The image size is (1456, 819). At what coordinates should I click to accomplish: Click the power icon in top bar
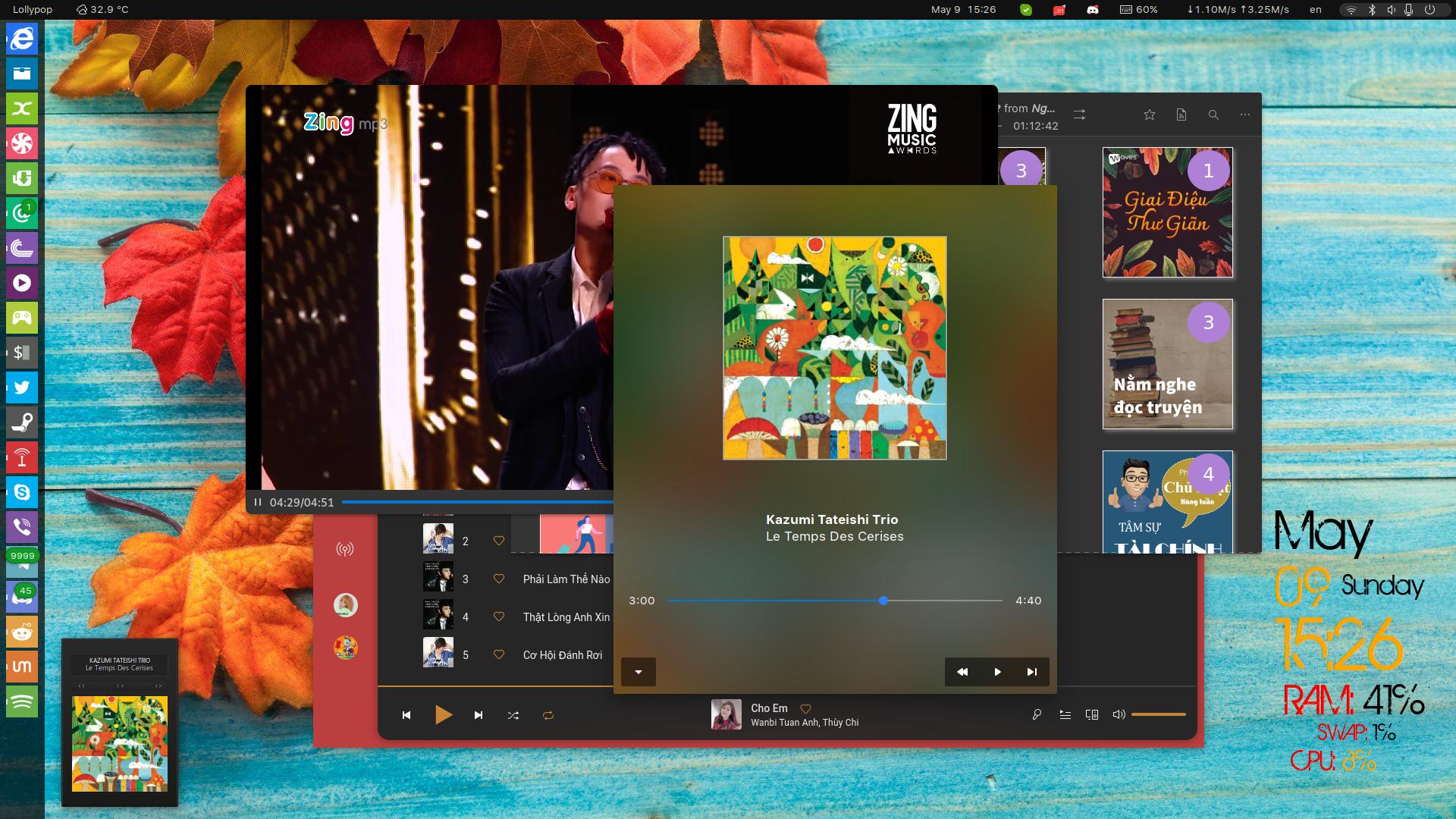[x=1429, y=10]
